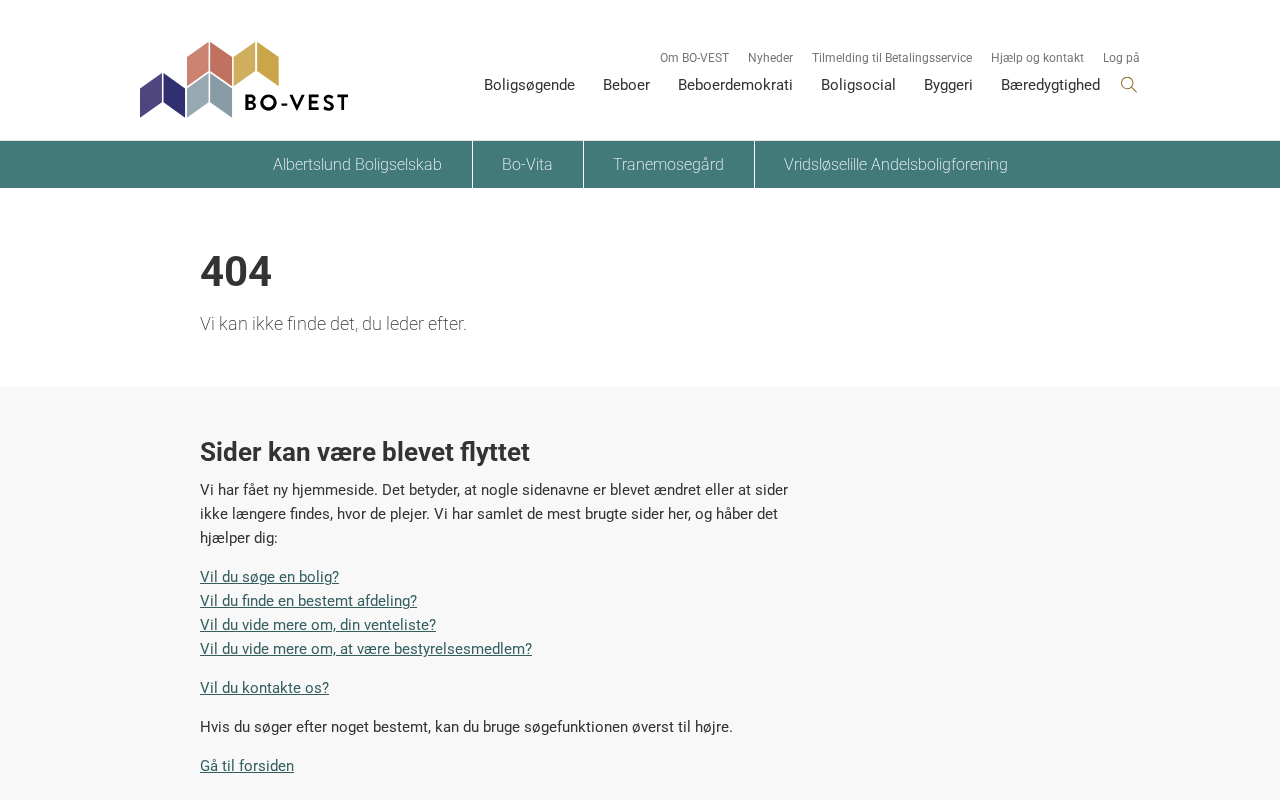This screenshot has width=1280, height=800.
Task: Select Bo-Vita tab
Action: [527, 164]
